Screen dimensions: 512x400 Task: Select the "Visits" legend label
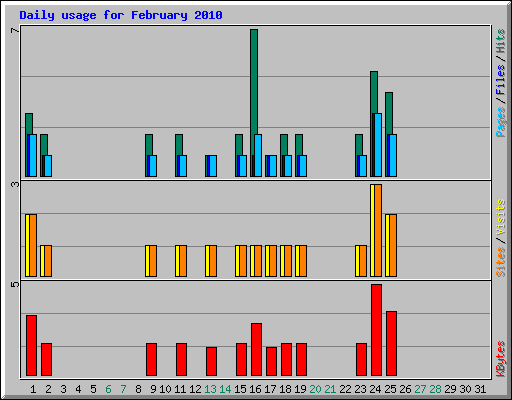[x=500, y=217]
